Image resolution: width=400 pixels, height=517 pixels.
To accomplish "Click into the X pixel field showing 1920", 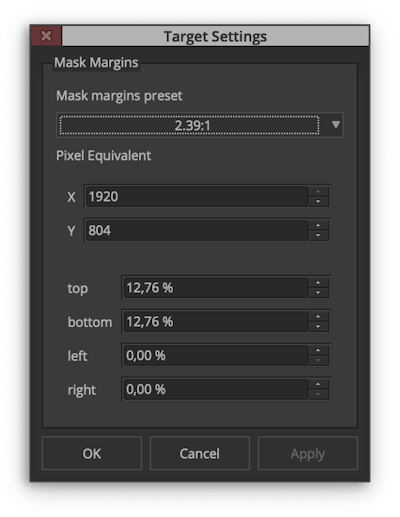I will point(197,197).
